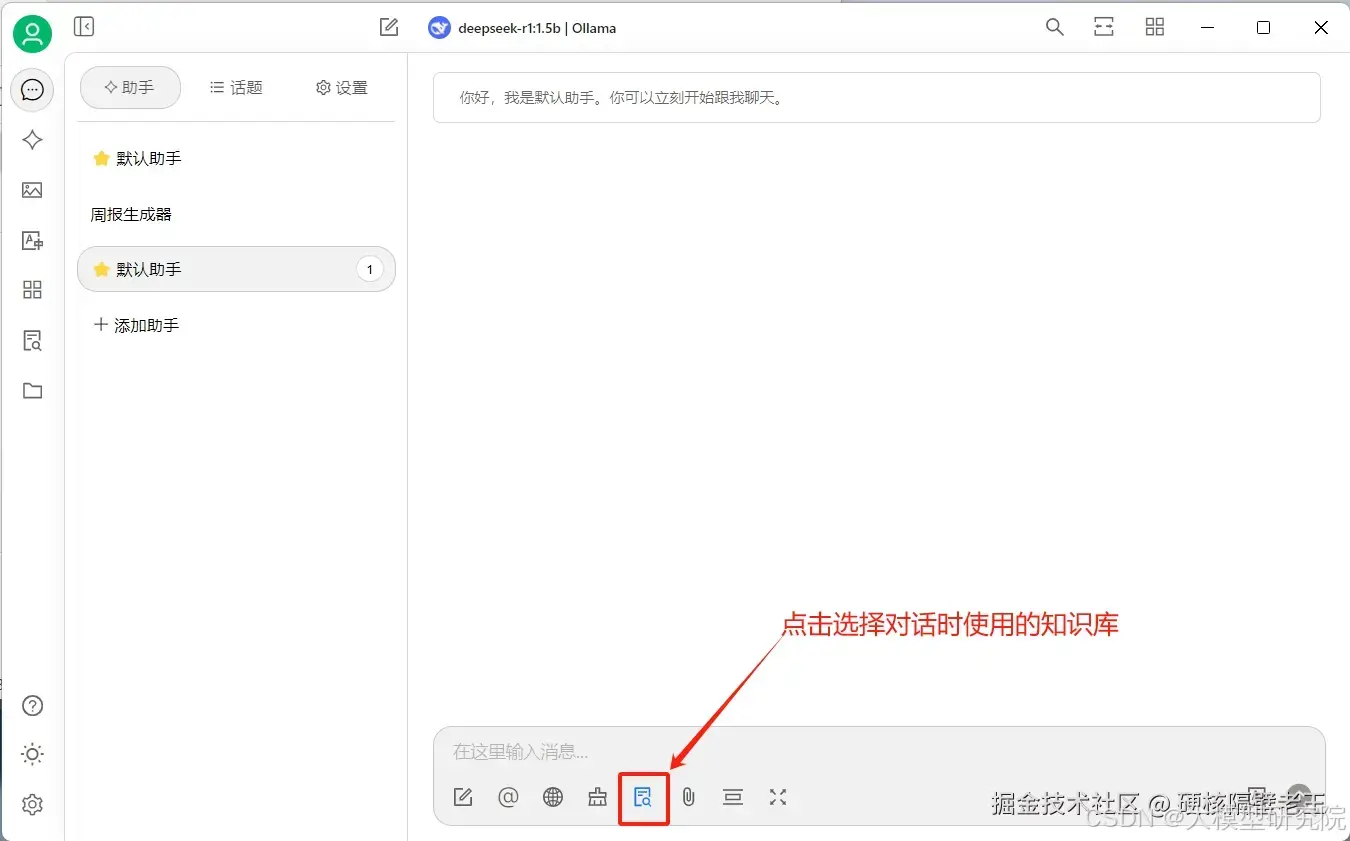1350x841 pixels.
Task: Open the translate sidebar icon
Action: [x=32, y=240]
